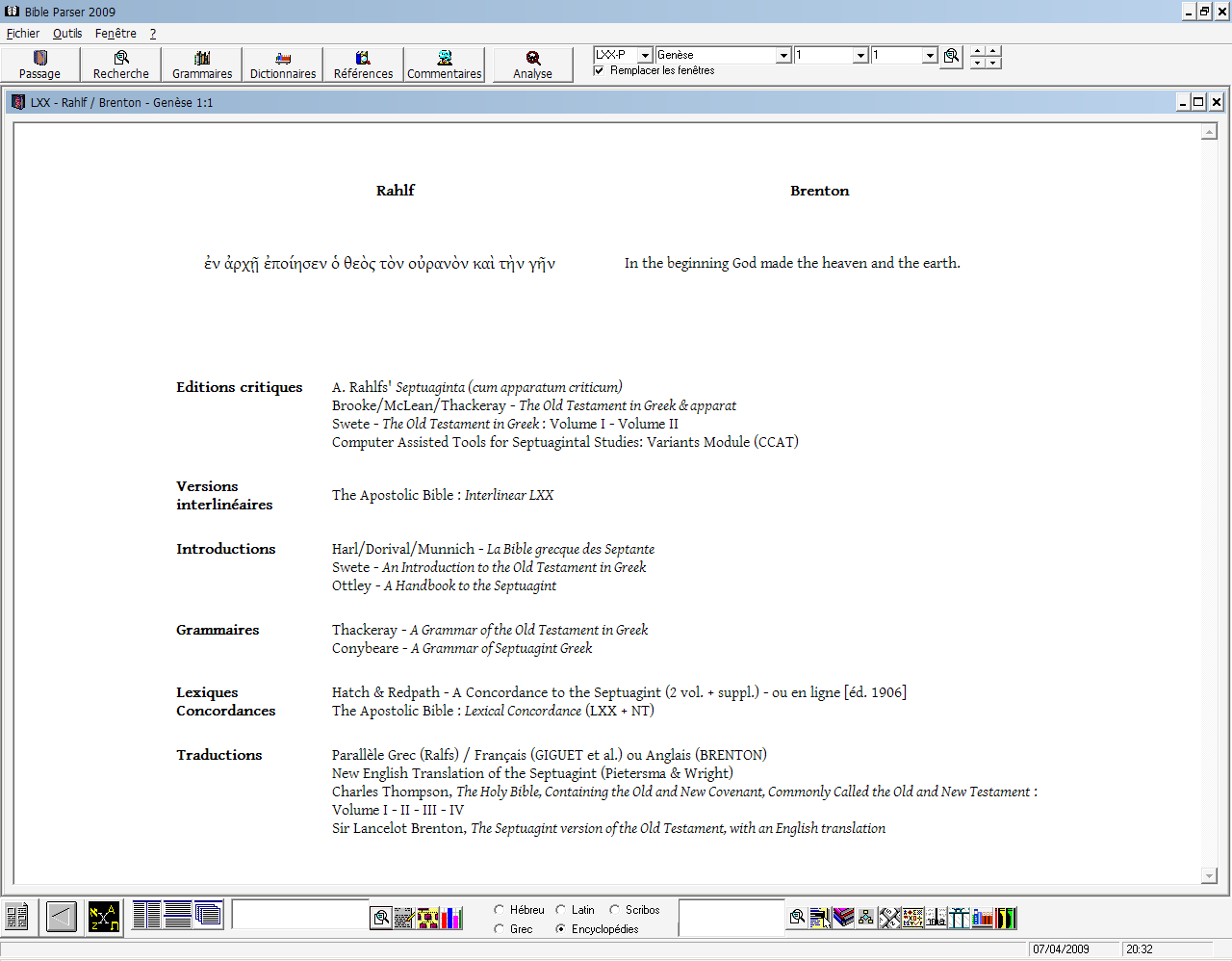Open the Fichier menu

tap(23, 34)
